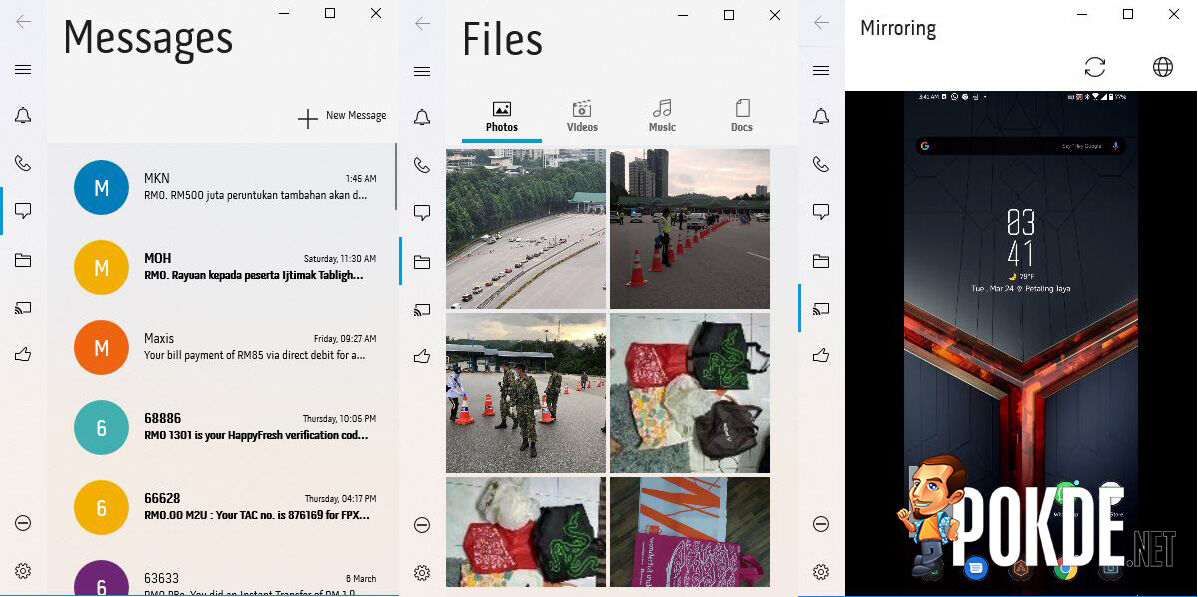Open notifications bell in the Messages window sidebar
1198x597 pixels.
[x=23, y=115]
